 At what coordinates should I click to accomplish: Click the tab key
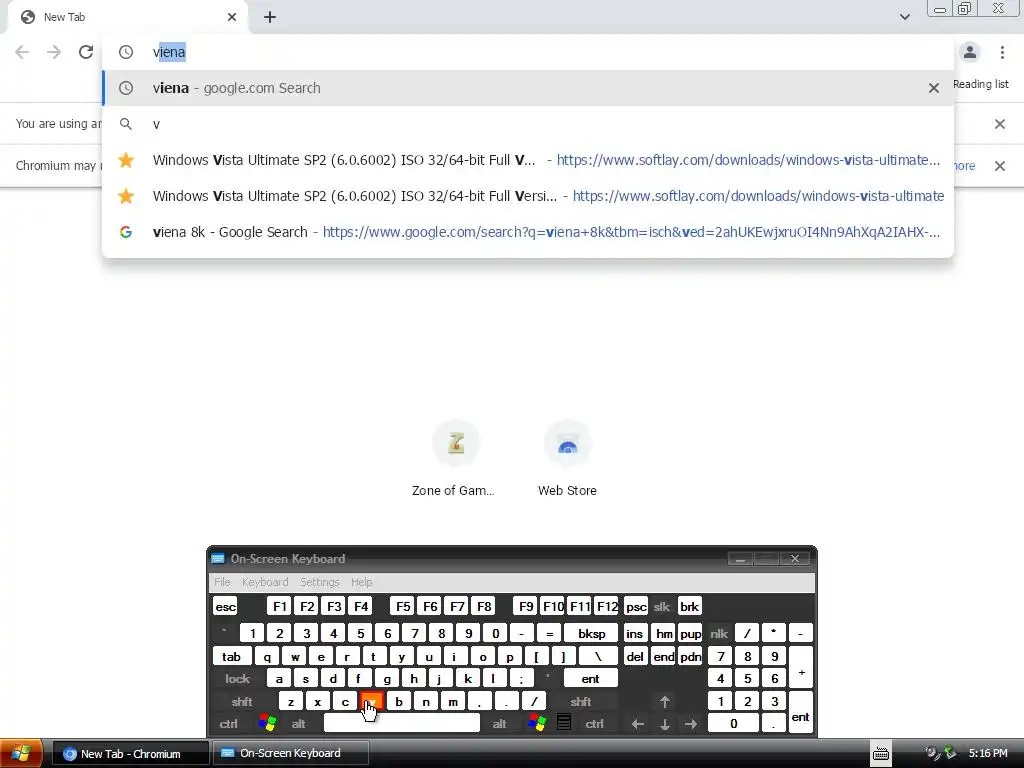231,656
